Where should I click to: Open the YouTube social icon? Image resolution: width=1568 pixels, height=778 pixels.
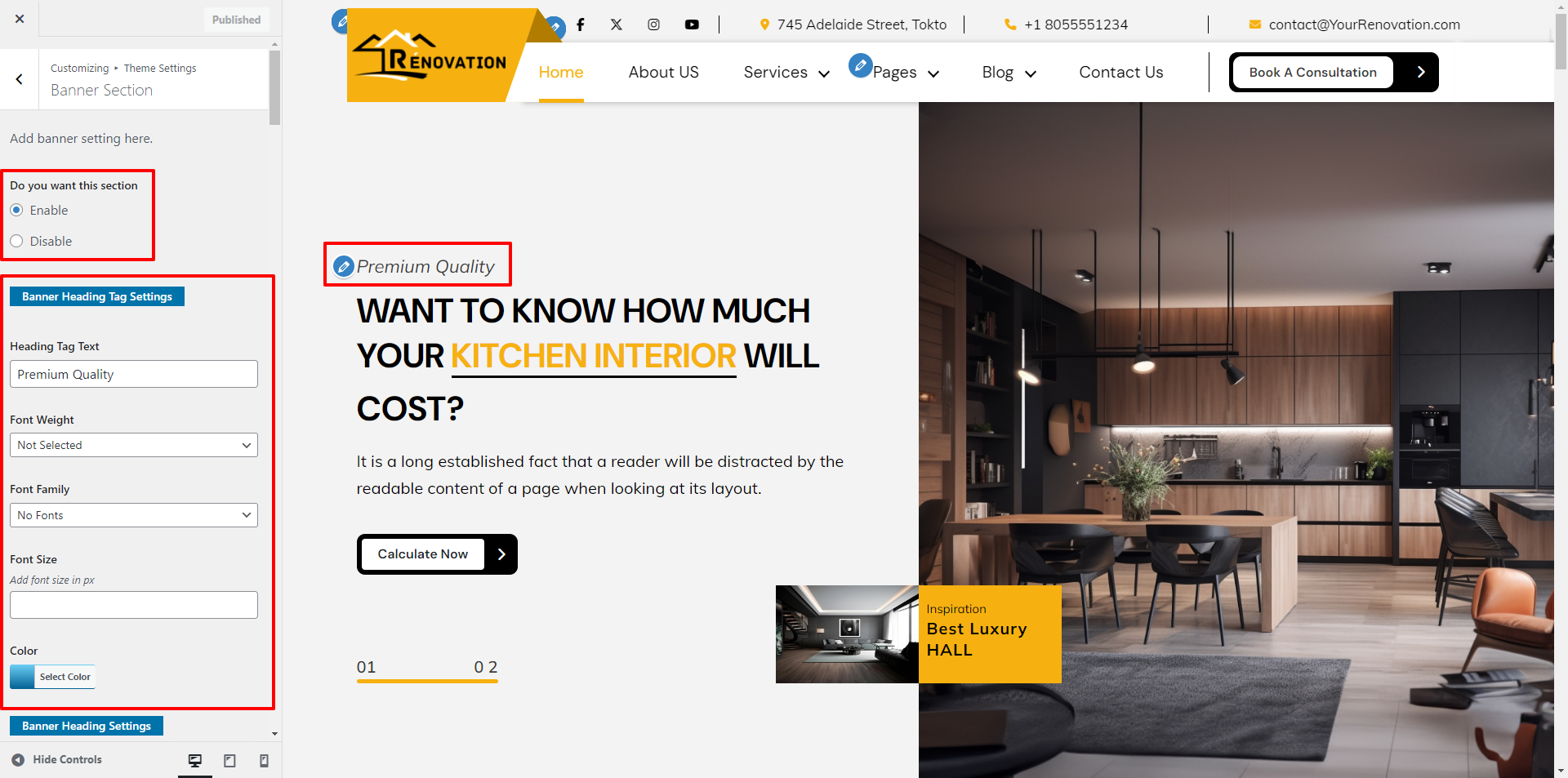pyautogui.click(x=692, y=24)
